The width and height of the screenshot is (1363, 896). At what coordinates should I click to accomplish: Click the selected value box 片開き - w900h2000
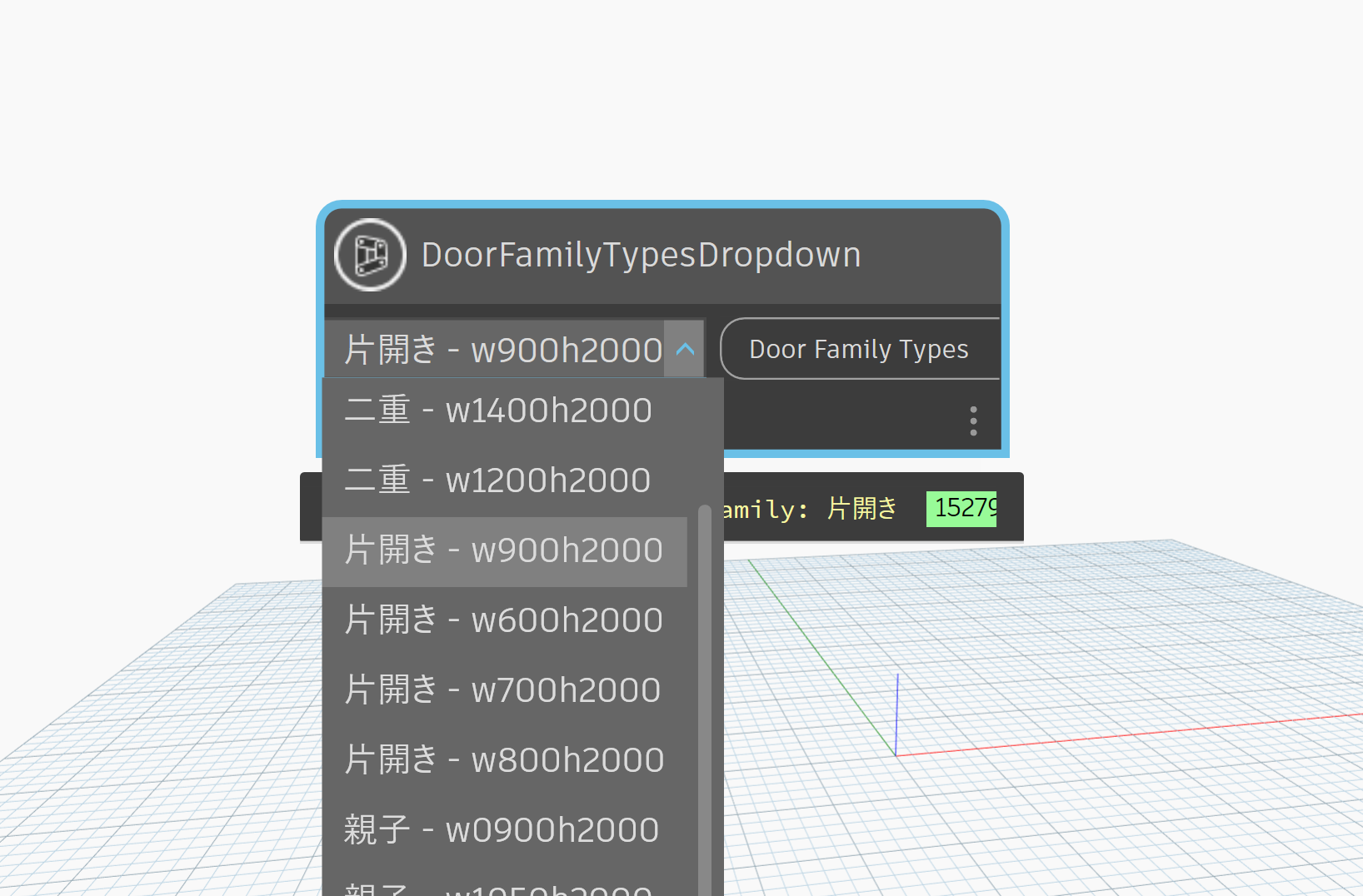502,350
